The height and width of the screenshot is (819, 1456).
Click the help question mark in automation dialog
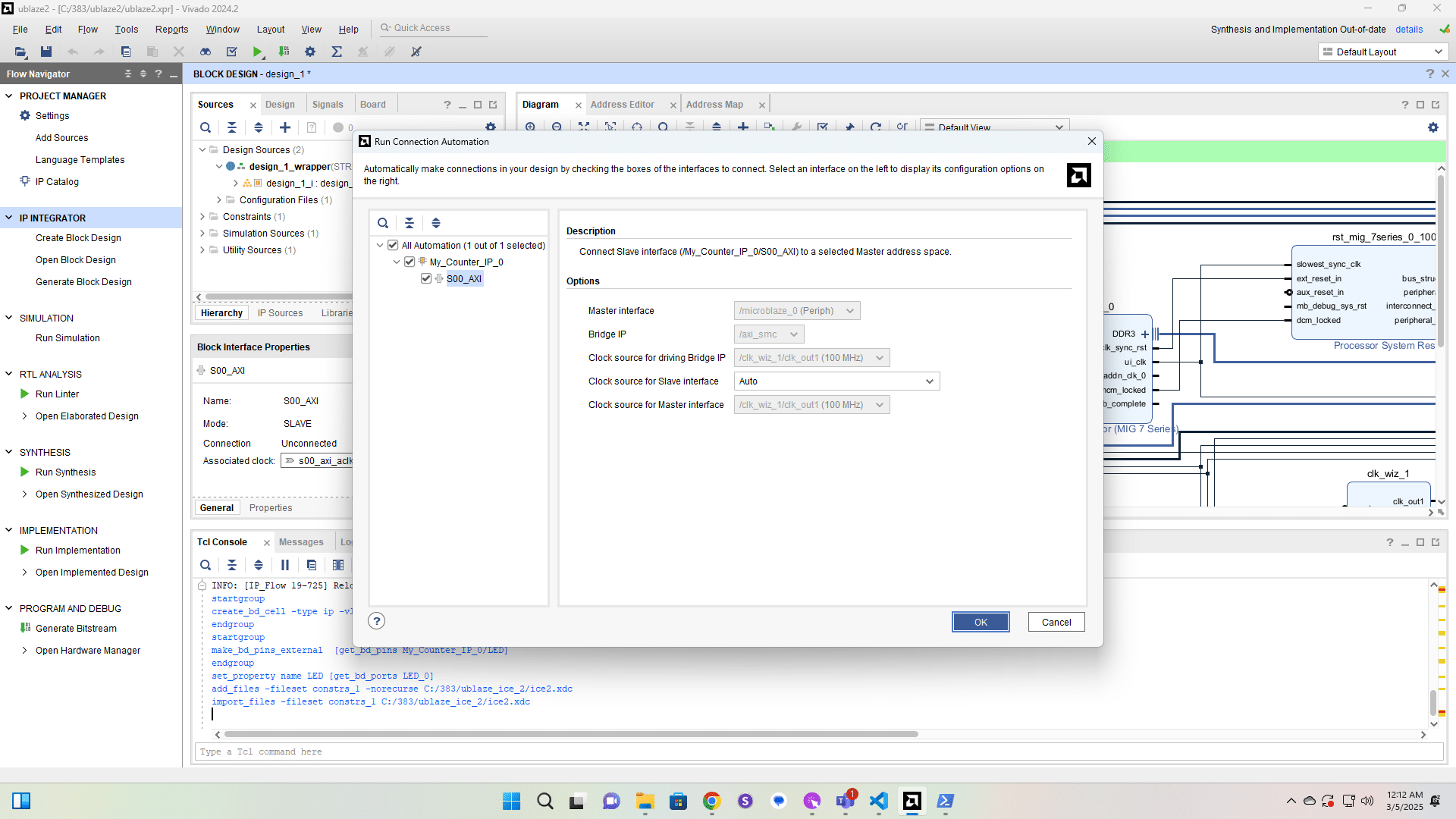377,621
